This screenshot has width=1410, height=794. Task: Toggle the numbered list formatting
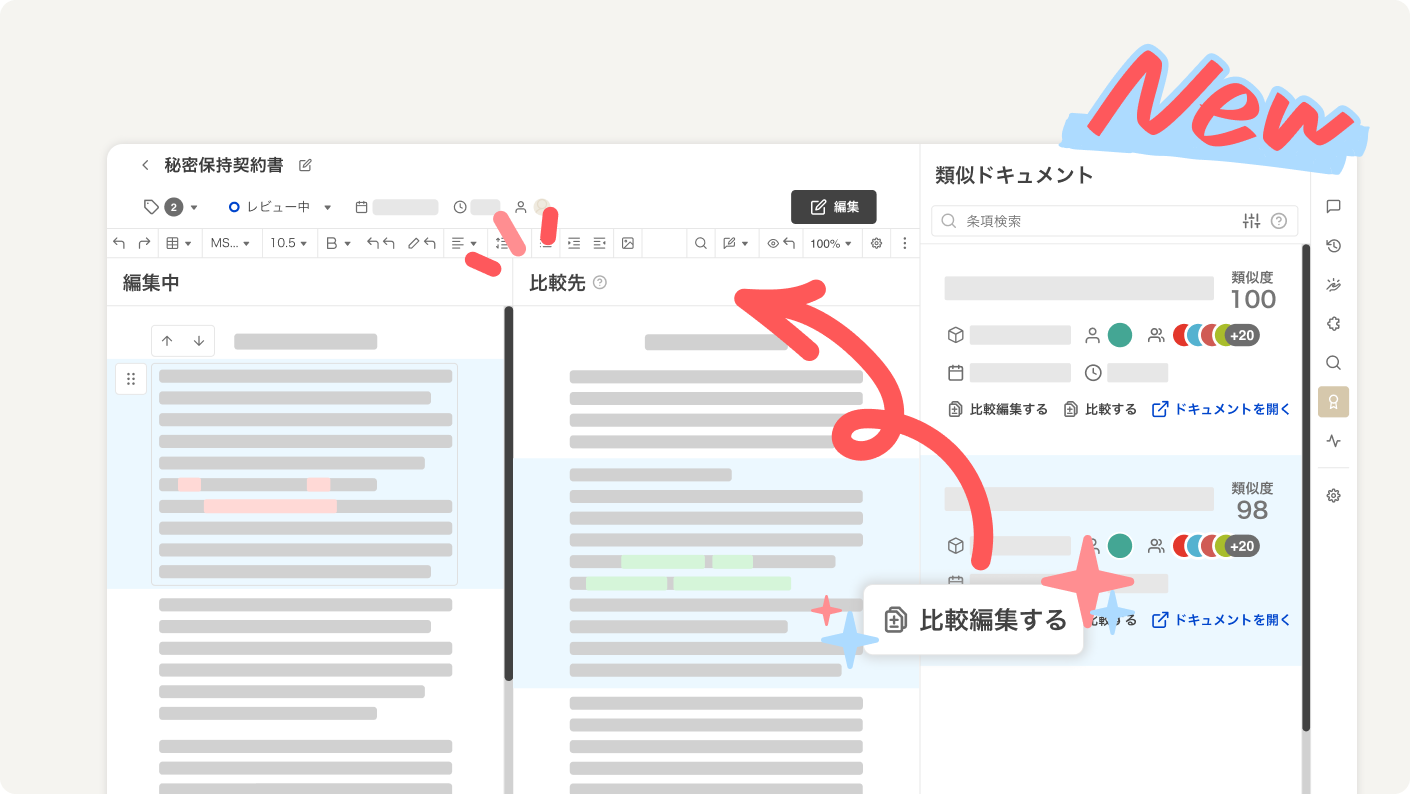[503, 242]
